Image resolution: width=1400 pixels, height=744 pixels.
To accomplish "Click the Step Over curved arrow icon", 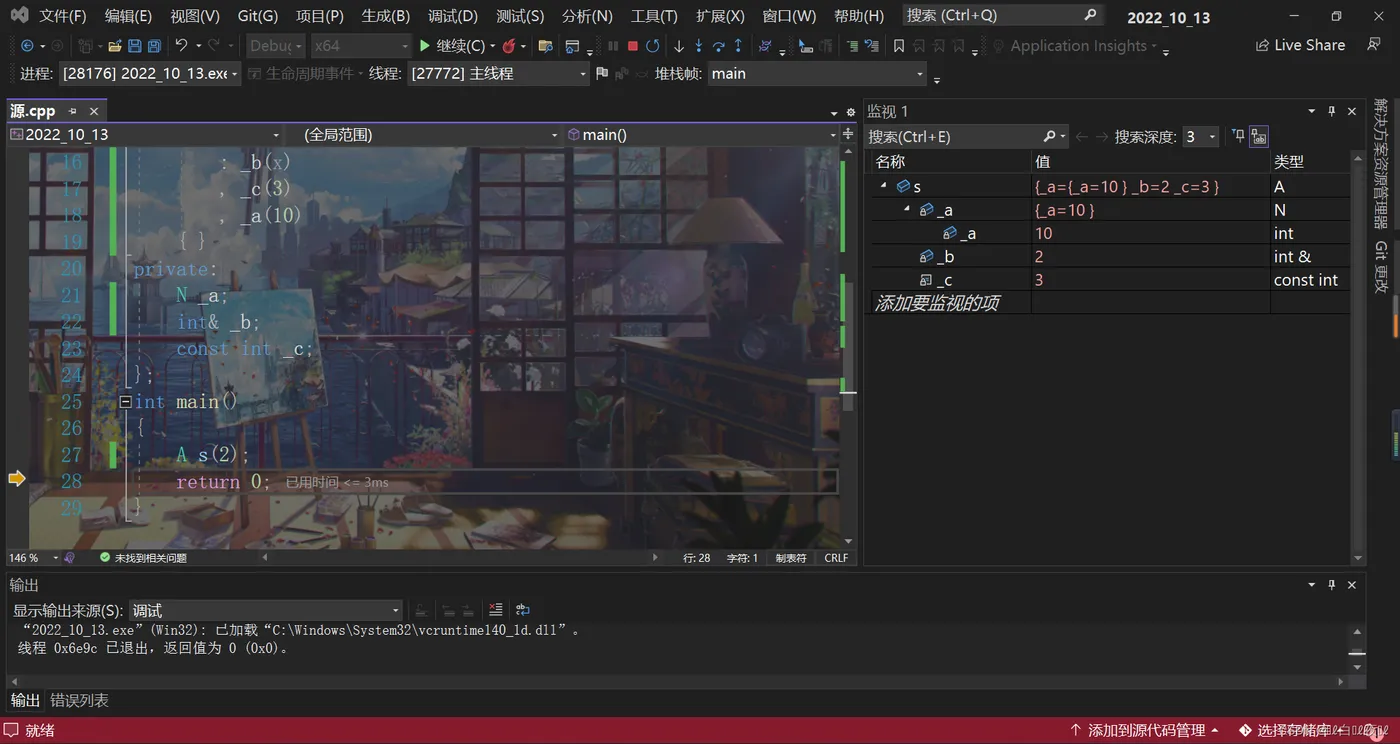I will 718,46.
